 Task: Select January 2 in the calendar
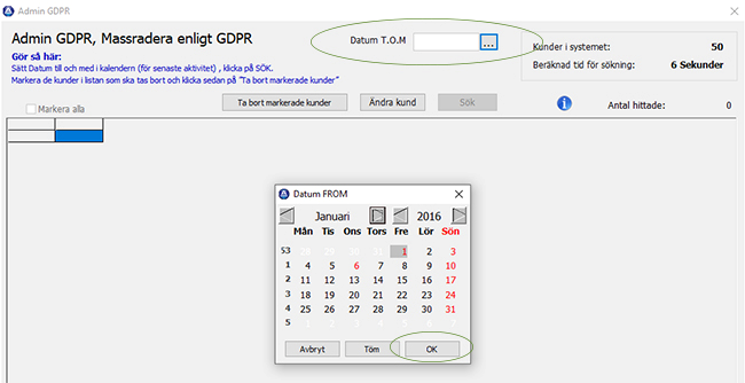(429, 251)
